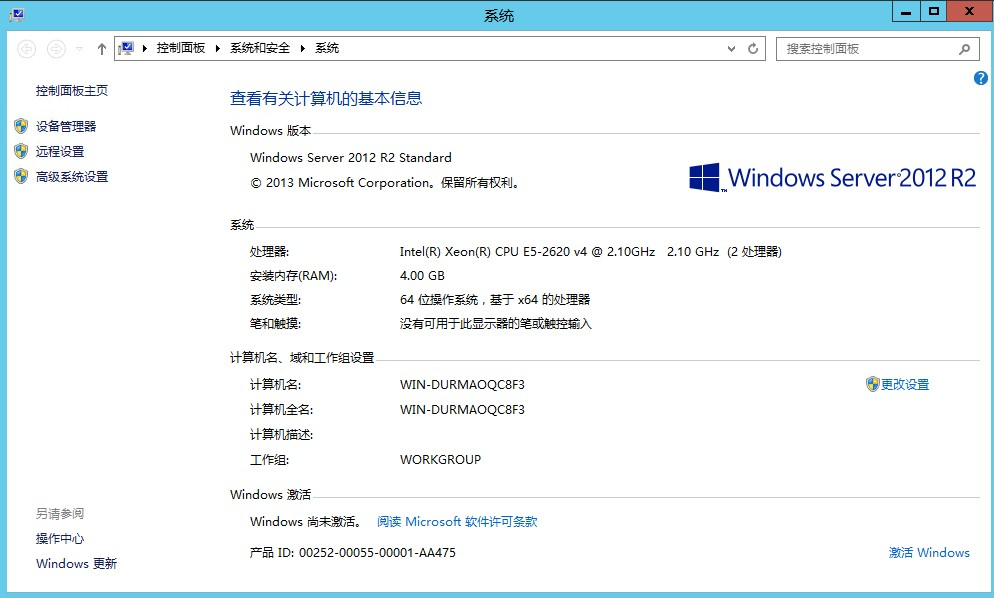Click the Forward navigation arrow
Screen dimensions: 994x598
click(56, 49)
